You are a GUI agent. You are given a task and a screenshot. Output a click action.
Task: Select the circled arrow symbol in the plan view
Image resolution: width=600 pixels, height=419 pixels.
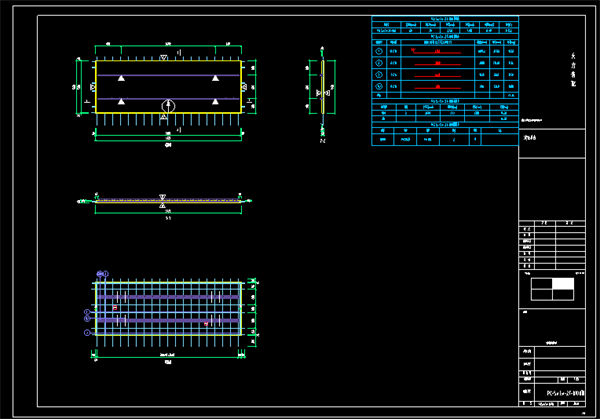pos(168,106)
